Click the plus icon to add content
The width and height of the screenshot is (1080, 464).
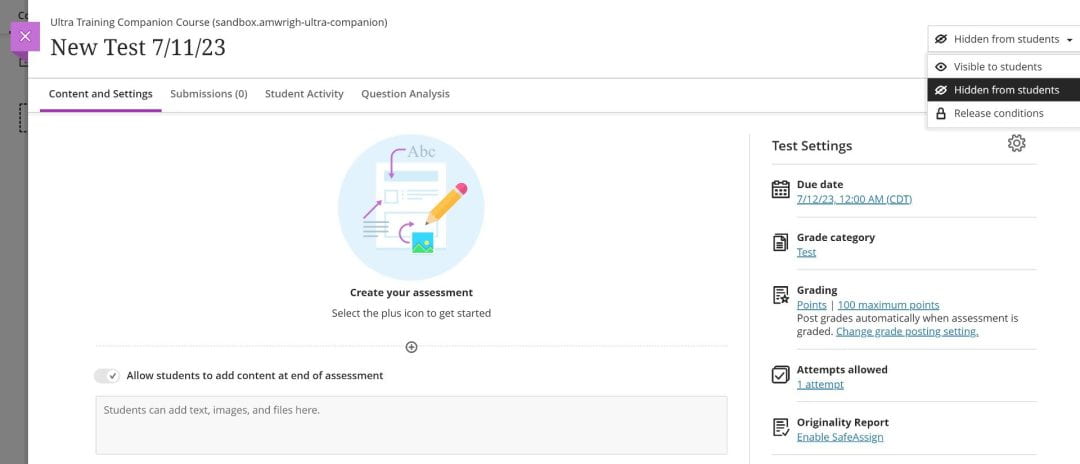tap(411, 347)
